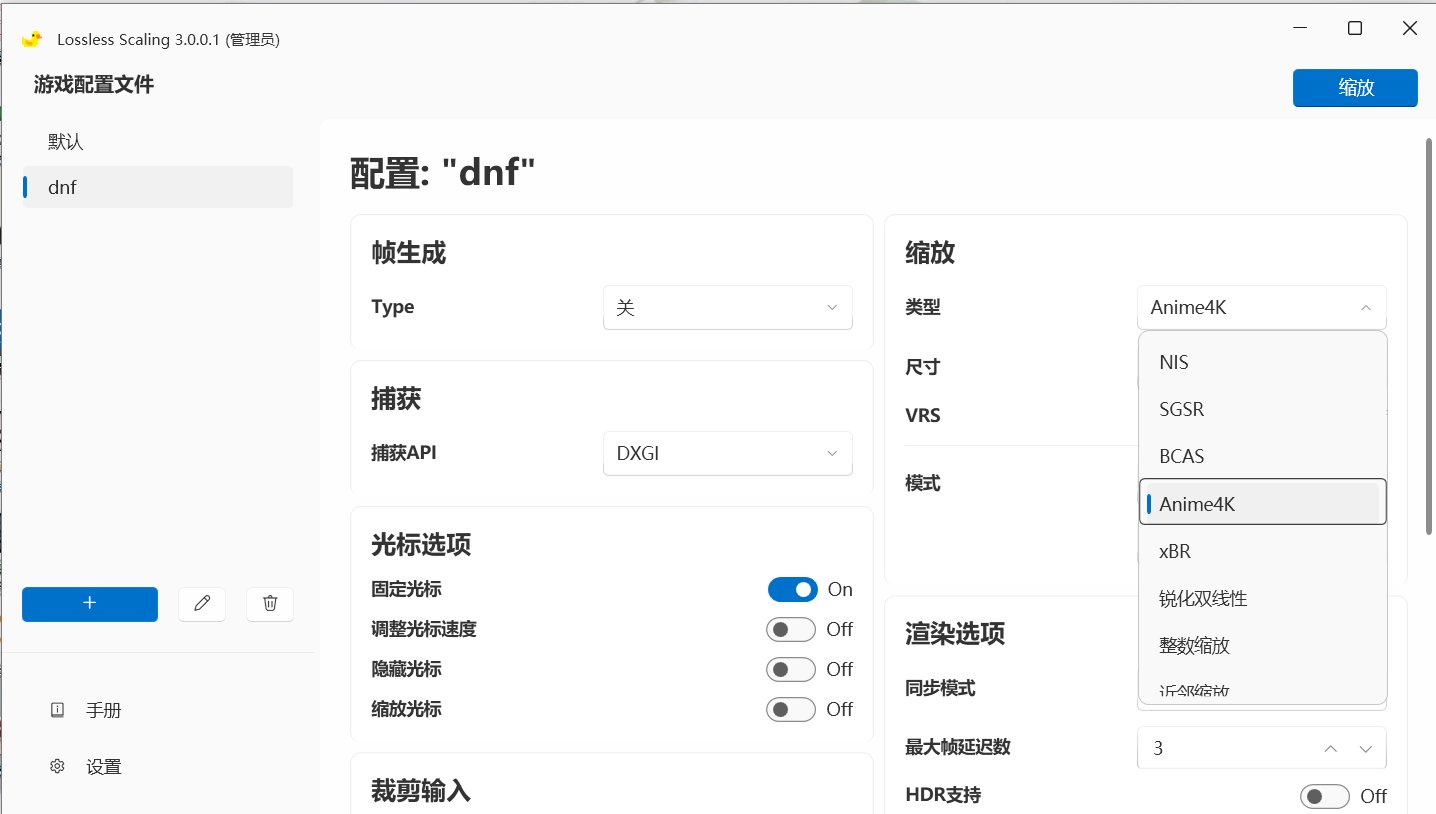Open the 帧生成 Type dropdown
The image size is (1436, 814).
click(728, 308)
